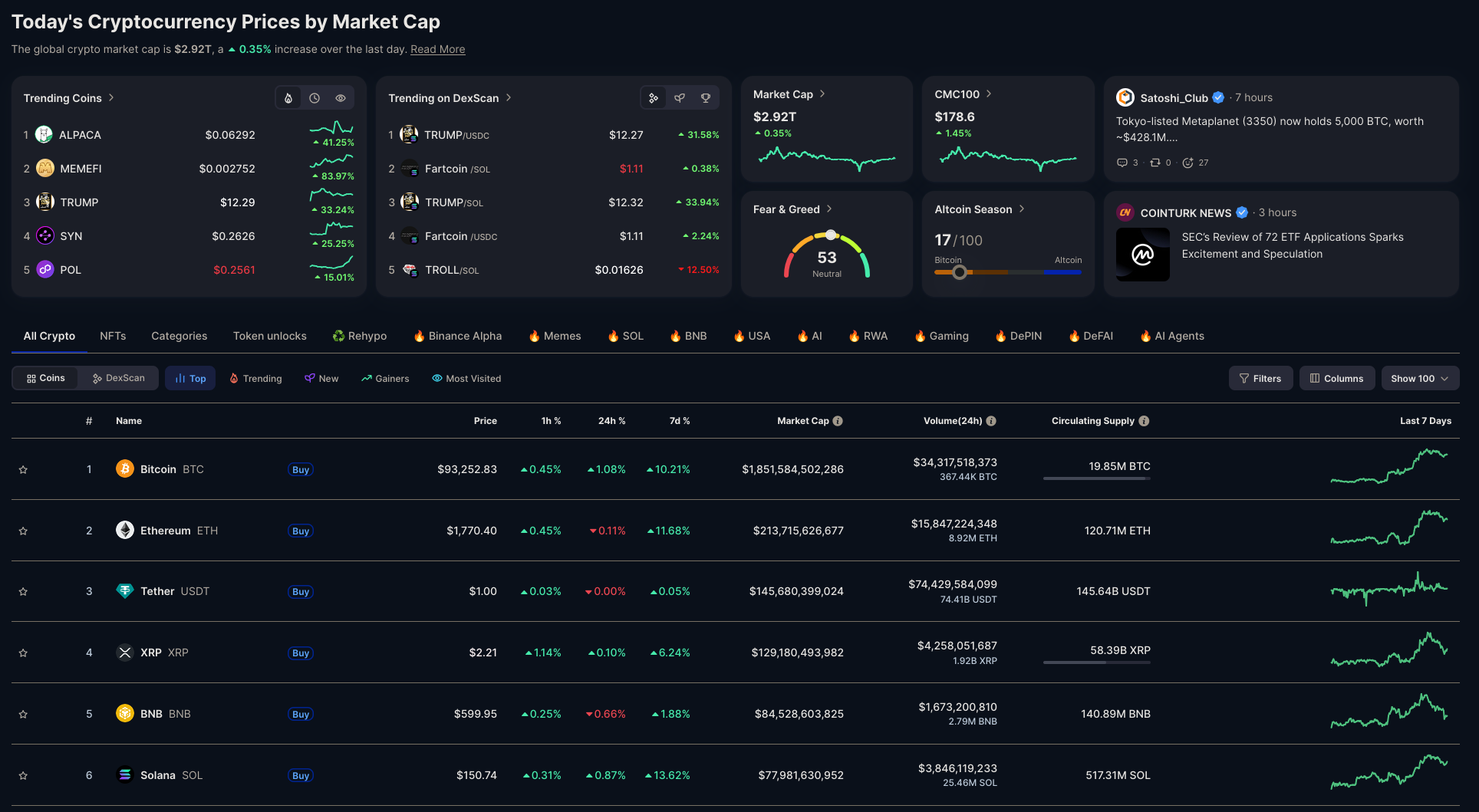This screenshot has width=1479, height=812.
Task: Open the Show 100 rows dropdown
Action: coord(1420,378)
